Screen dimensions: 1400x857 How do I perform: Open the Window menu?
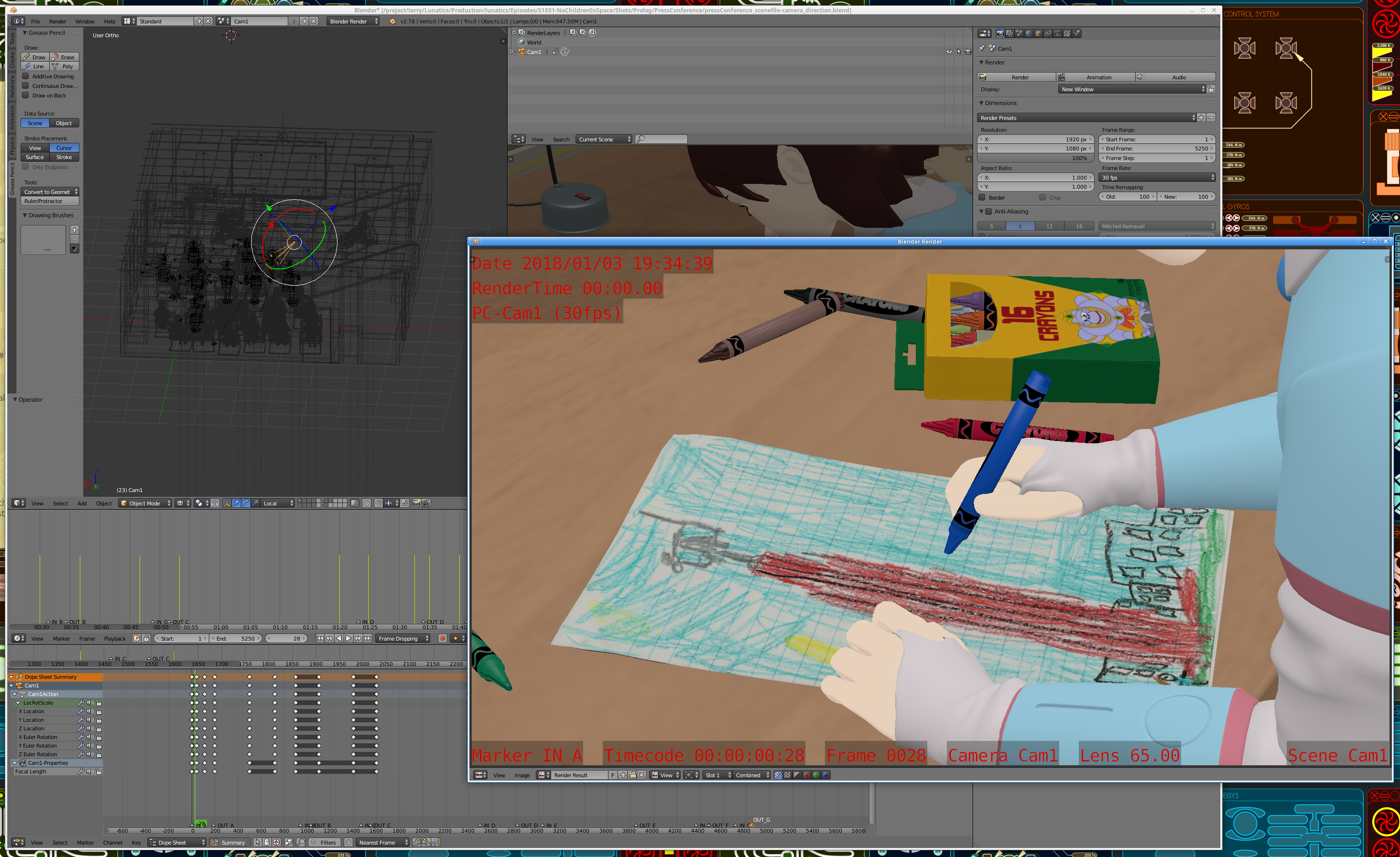[85, 21]
